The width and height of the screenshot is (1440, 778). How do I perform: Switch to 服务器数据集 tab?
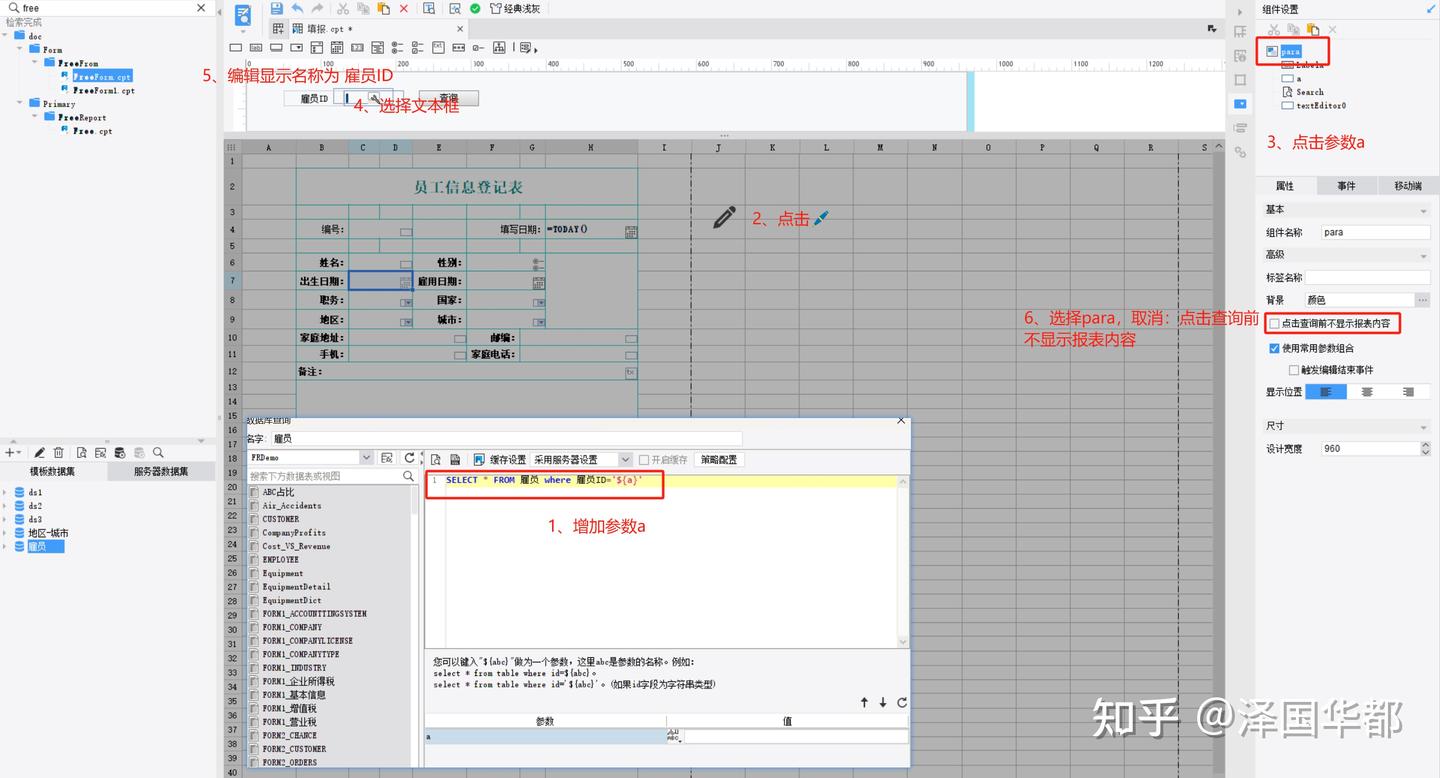tap(161, 472)
